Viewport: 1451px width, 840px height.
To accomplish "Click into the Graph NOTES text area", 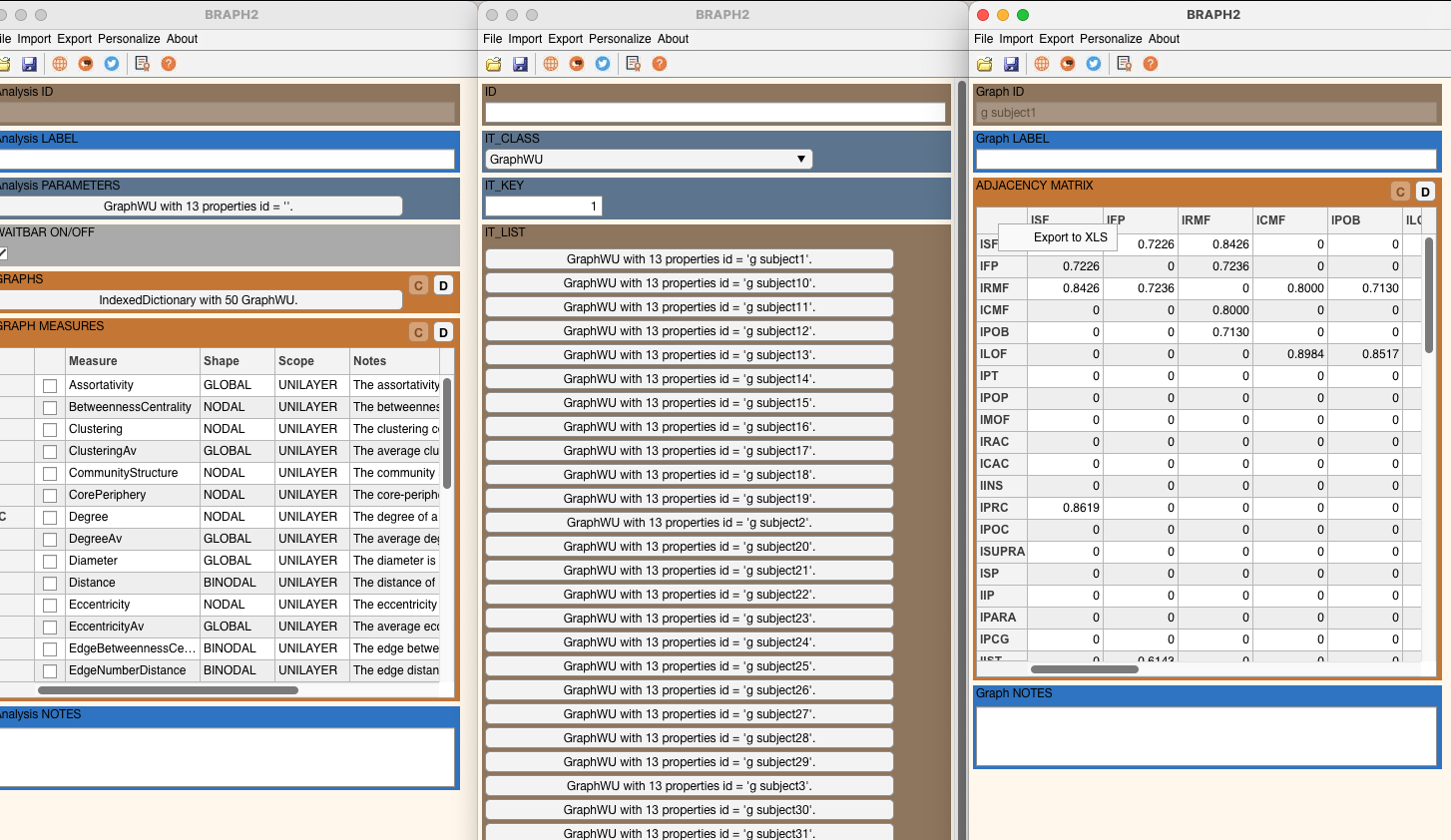I will [x=1206, y=736].
